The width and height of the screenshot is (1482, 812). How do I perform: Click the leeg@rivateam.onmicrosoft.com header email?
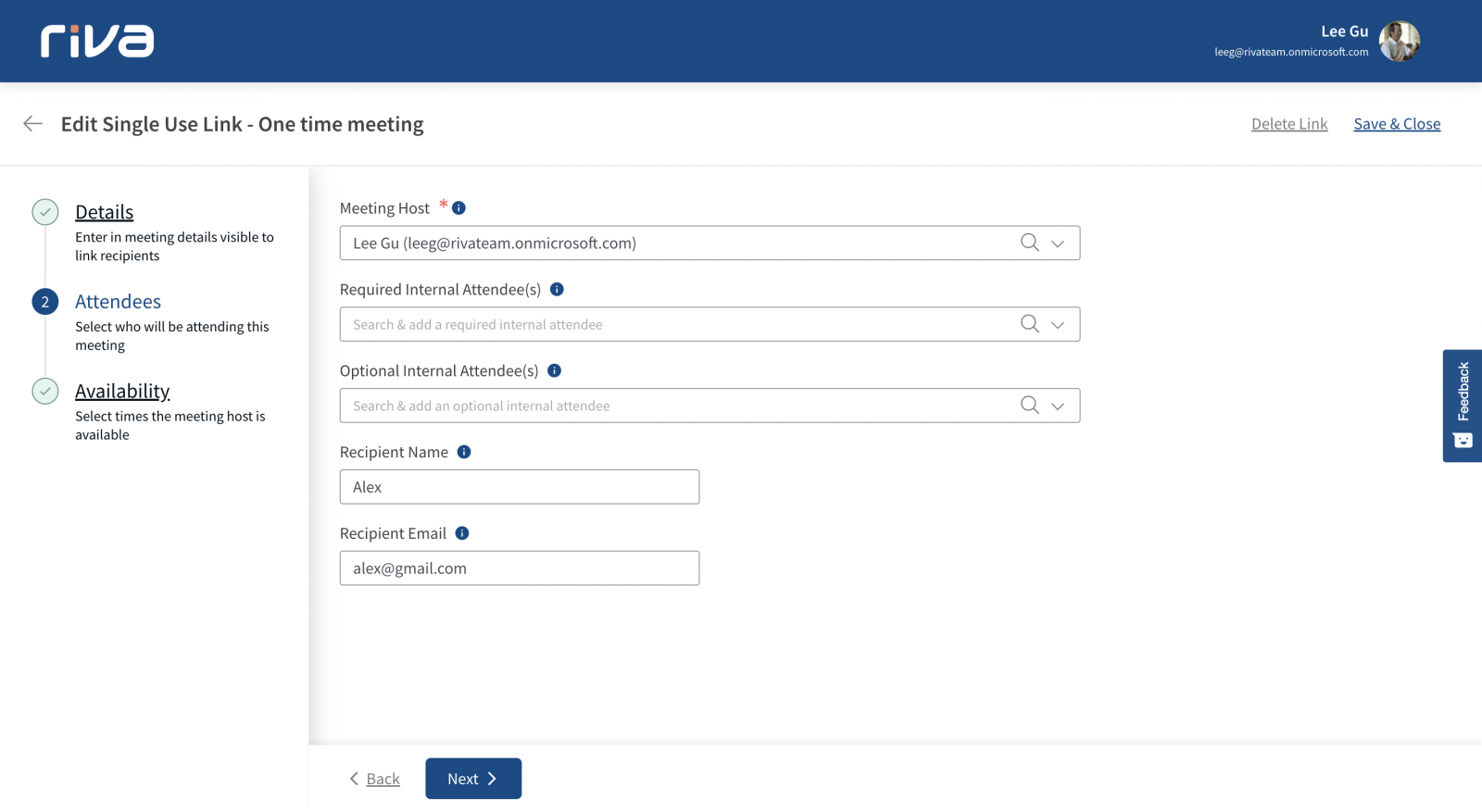tap(1291, 52)
